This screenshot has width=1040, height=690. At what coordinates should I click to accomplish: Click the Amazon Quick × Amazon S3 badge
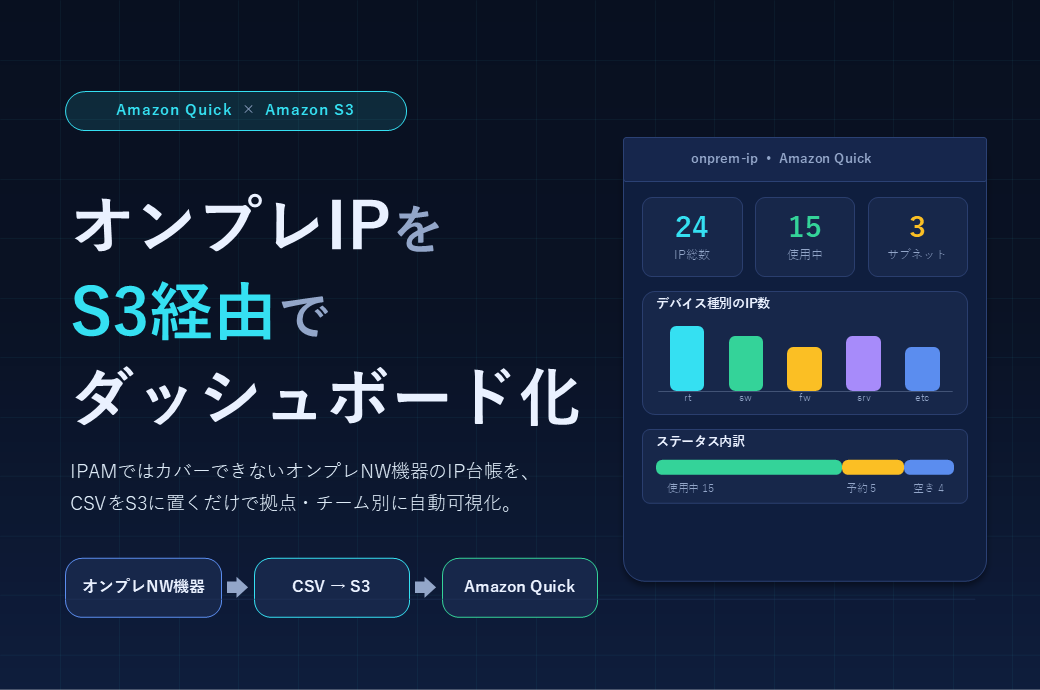click(x=235, y=111)
